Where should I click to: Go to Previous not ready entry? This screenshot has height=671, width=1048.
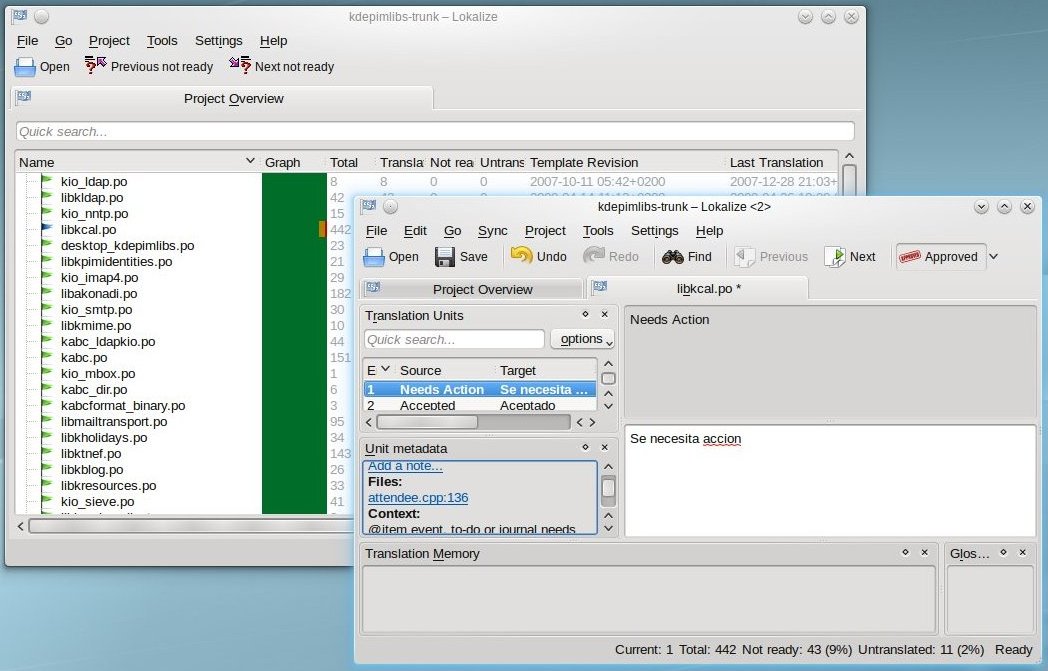(x=148, y=66)
